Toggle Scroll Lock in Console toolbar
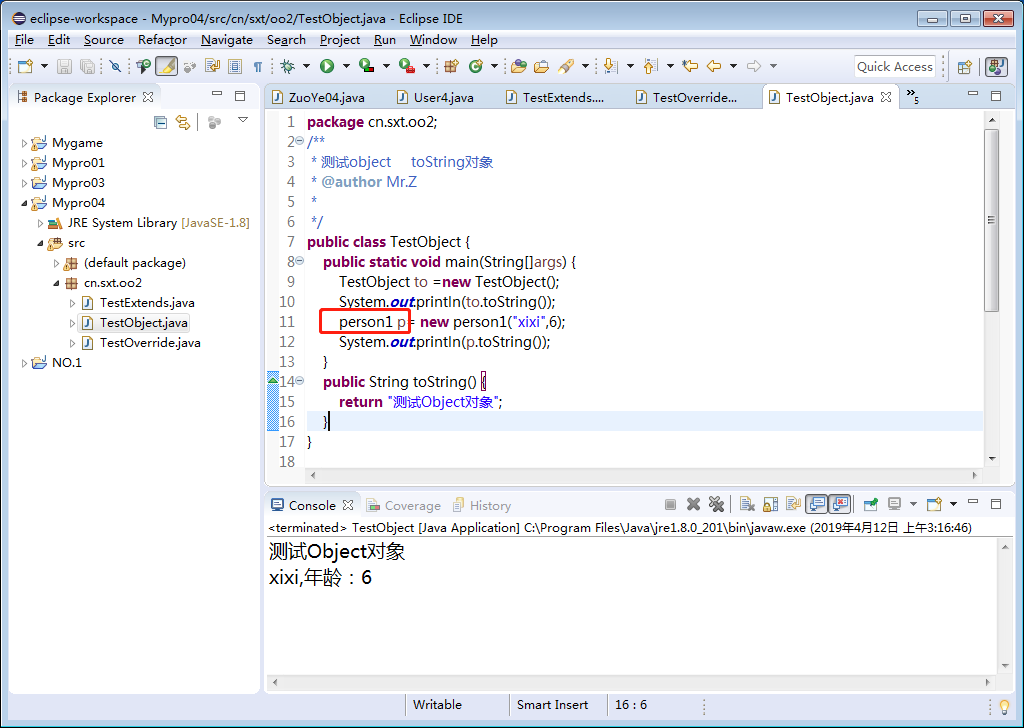The image size is (1024, 728). (x=771, y=504)
